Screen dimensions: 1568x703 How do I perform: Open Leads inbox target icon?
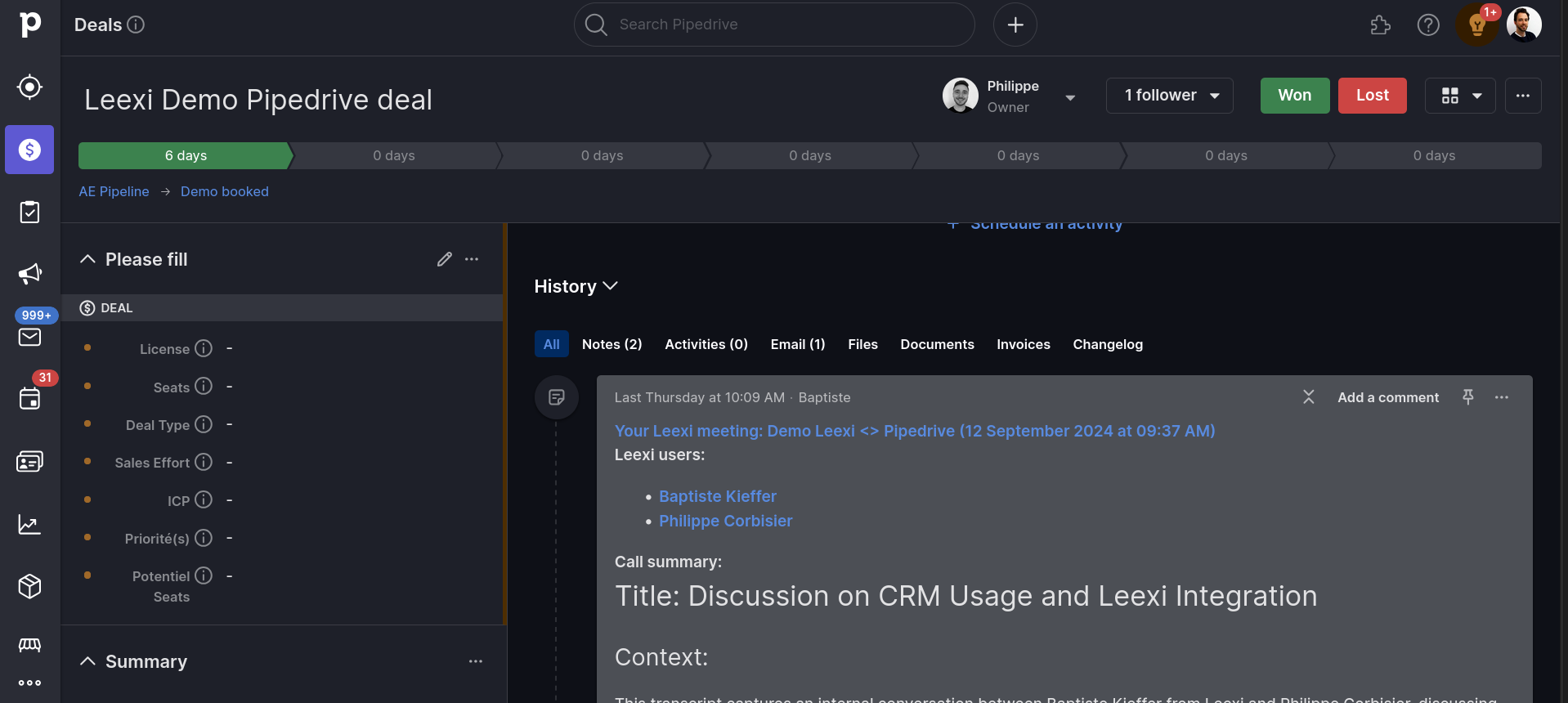29,87
